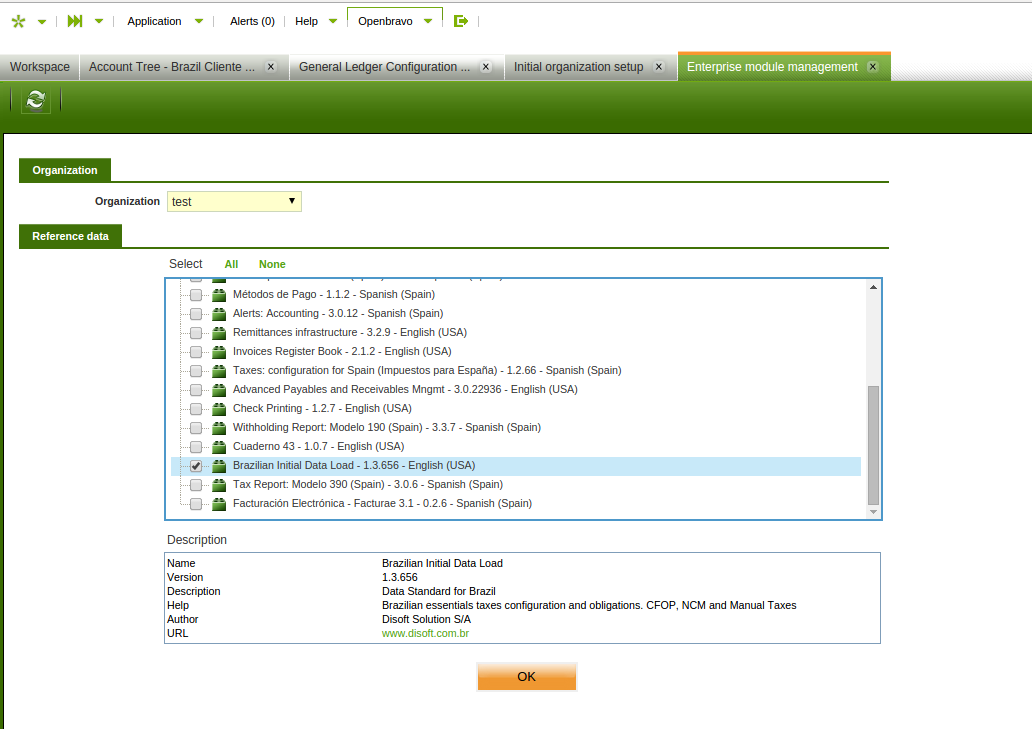Switch to the Workspace tab
Image resolution: width=1032 pixels, height=729 pixels.
[39, 67]
